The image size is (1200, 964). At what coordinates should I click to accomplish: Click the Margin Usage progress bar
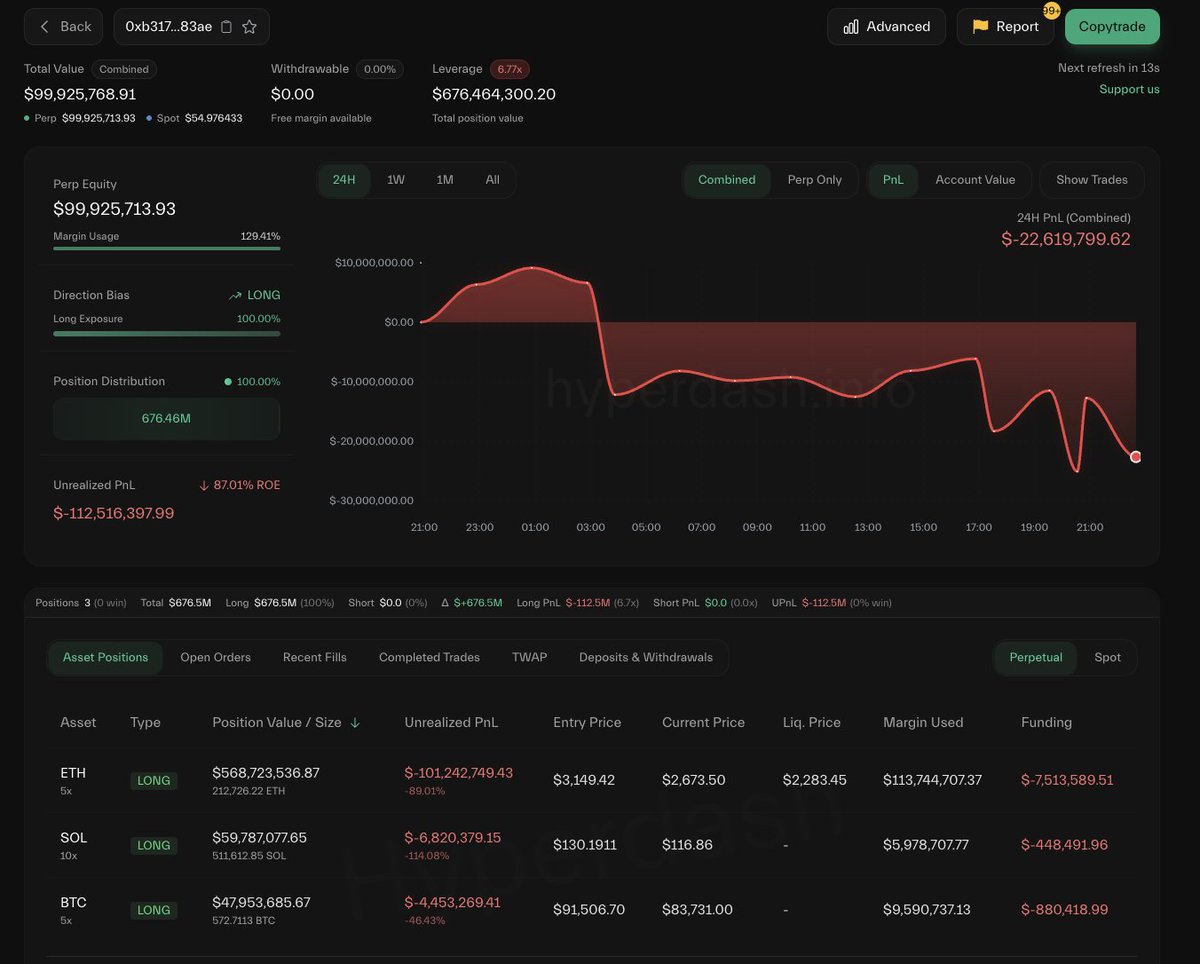pyautogui.click(x=166, y=249)
